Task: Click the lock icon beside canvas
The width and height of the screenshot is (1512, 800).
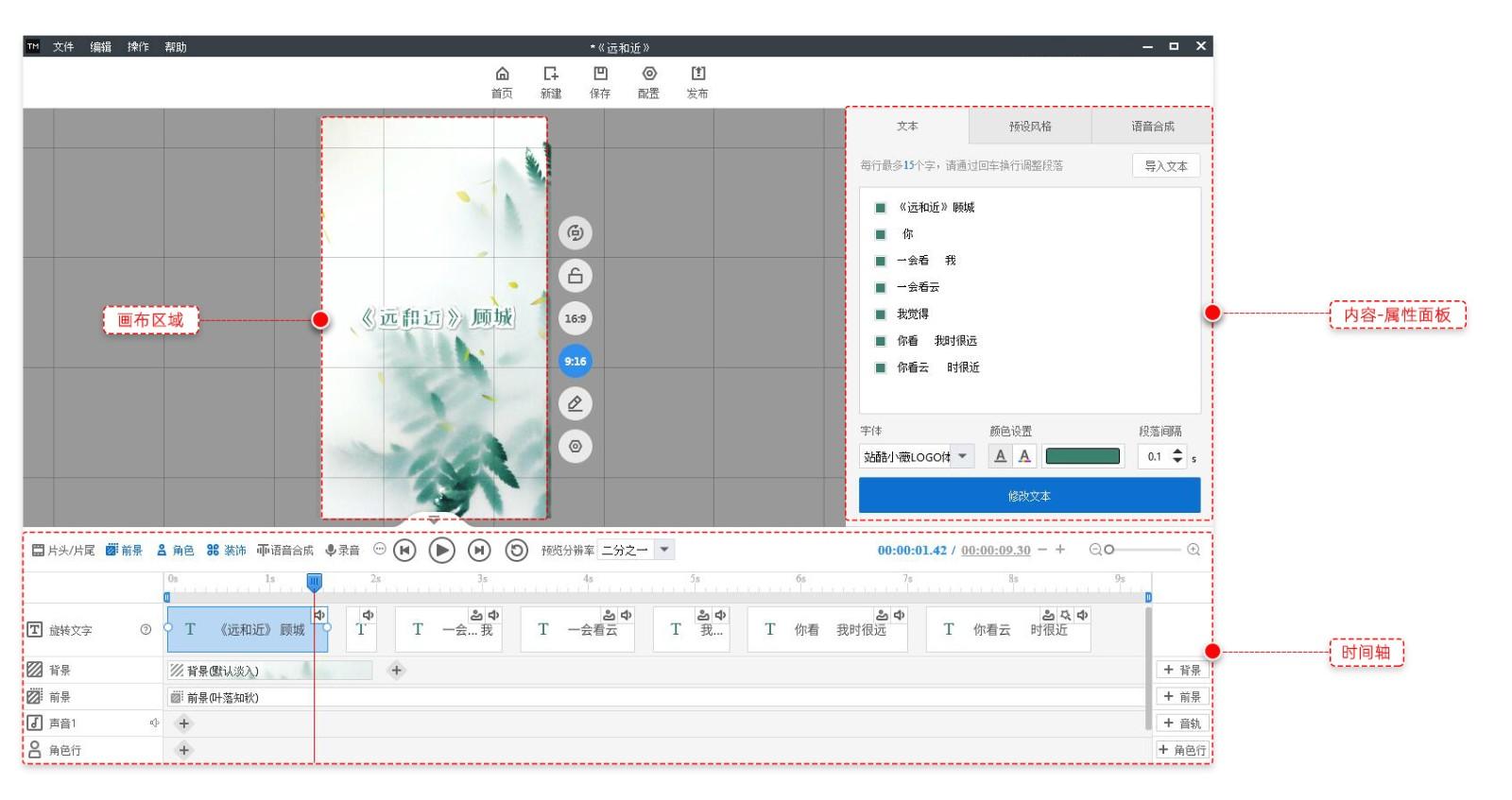Action: pyautogui.click(x=575, y=276)
